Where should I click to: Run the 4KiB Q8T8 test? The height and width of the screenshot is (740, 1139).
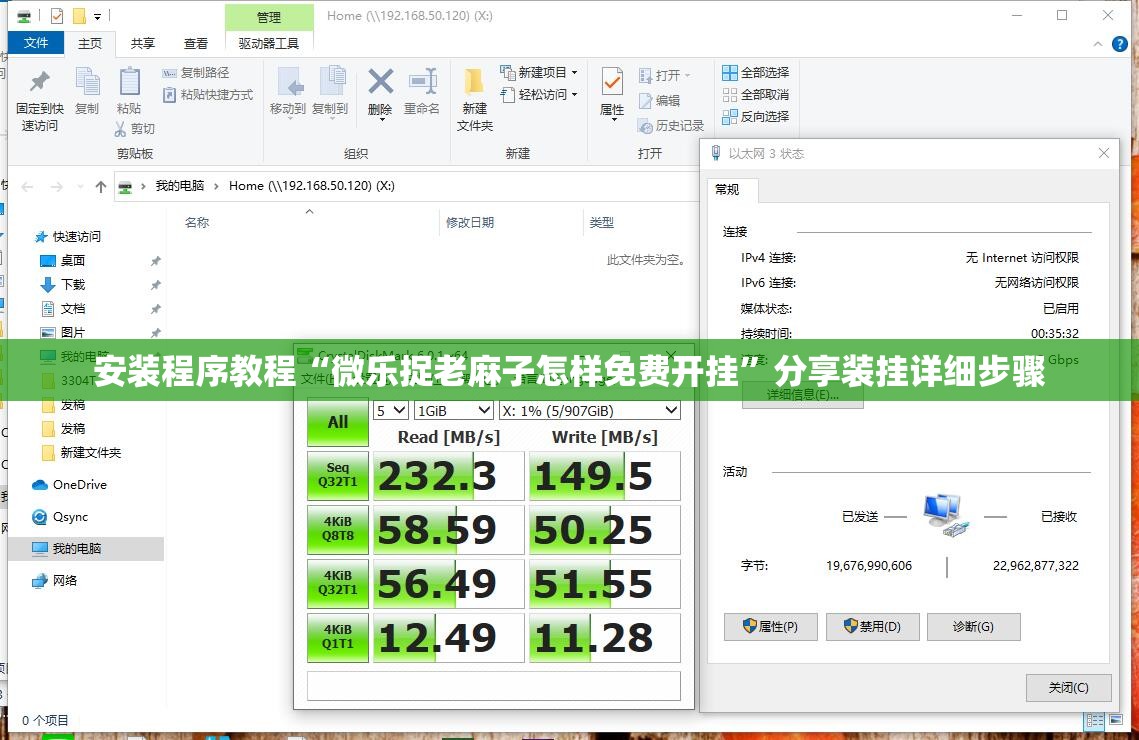(338, 529)
